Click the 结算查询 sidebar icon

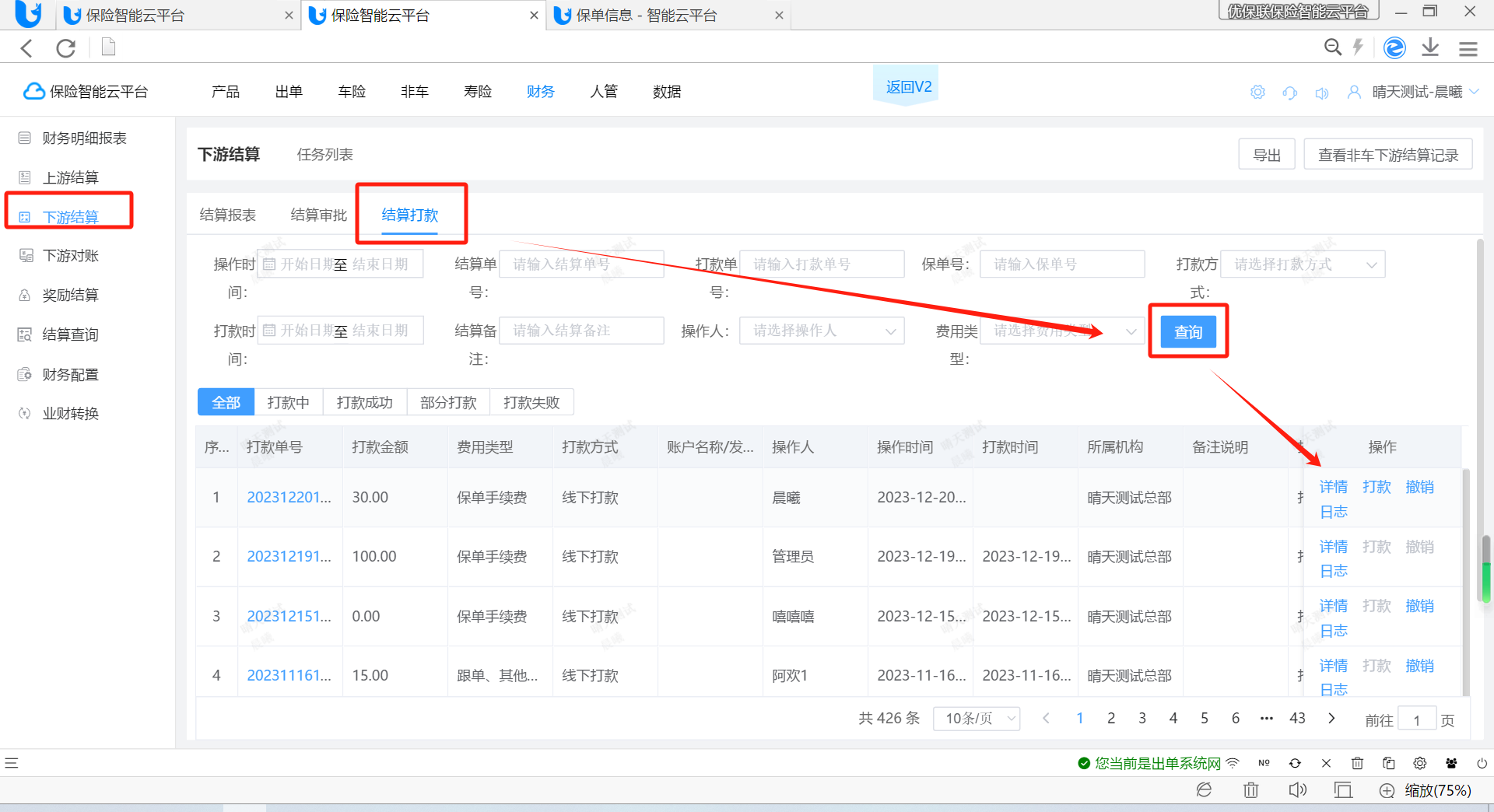(25, 334)
